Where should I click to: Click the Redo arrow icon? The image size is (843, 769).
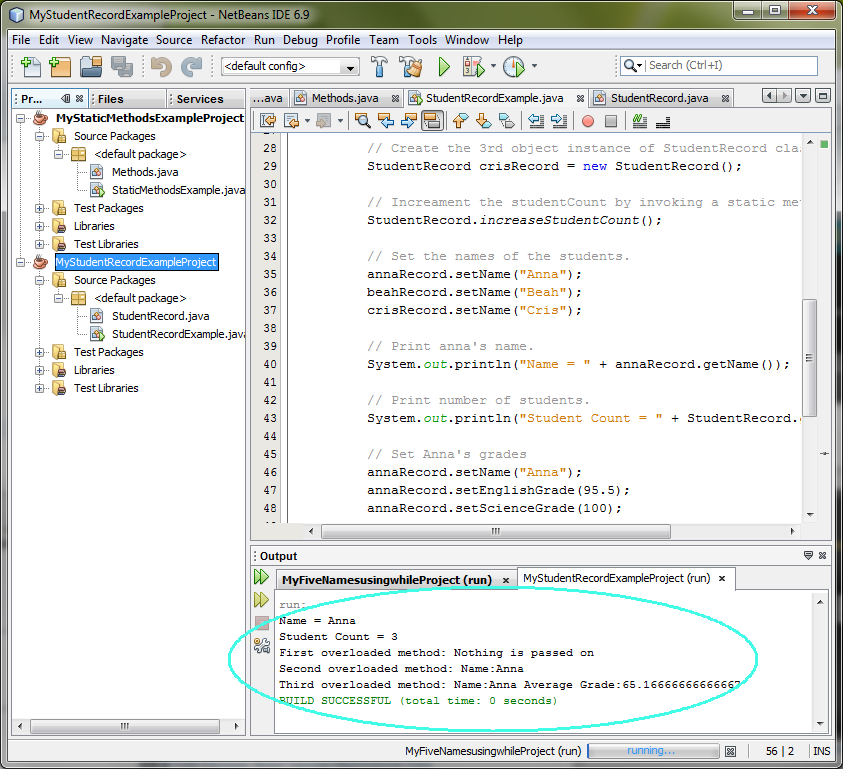191,66
